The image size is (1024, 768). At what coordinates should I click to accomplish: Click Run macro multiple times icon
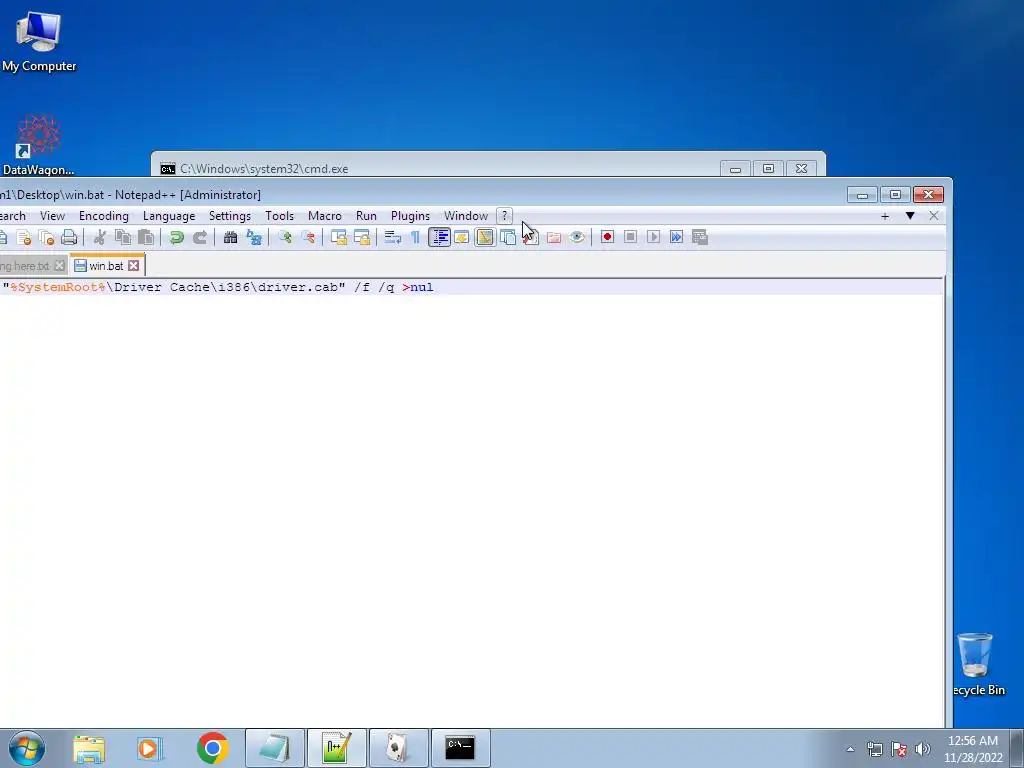pyautogui.click(x=677, y=237)
